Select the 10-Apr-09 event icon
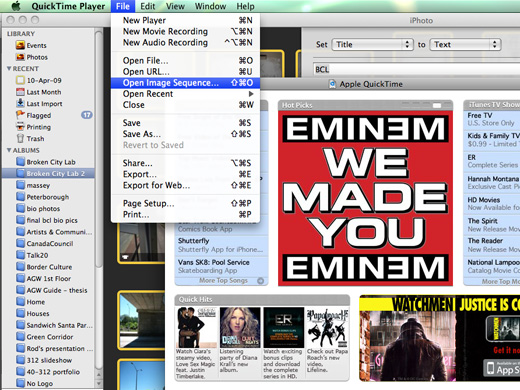The height and width of the screenshot is (390, 520). pyautogui.click(x=20, y=80)
